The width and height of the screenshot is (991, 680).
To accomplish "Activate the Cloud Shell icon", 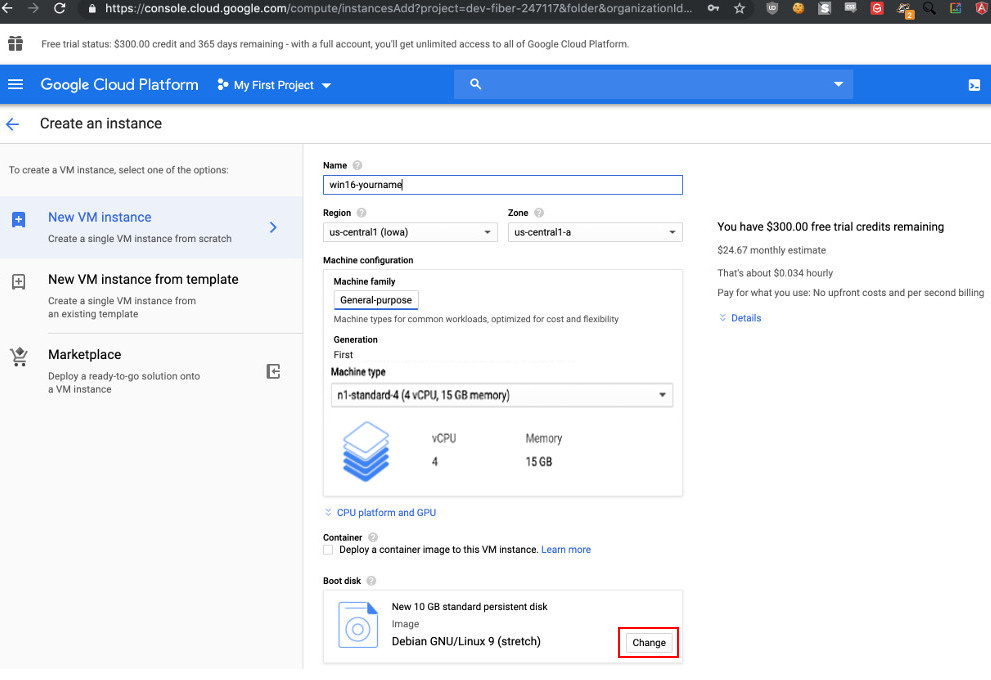I will (974, 85).
